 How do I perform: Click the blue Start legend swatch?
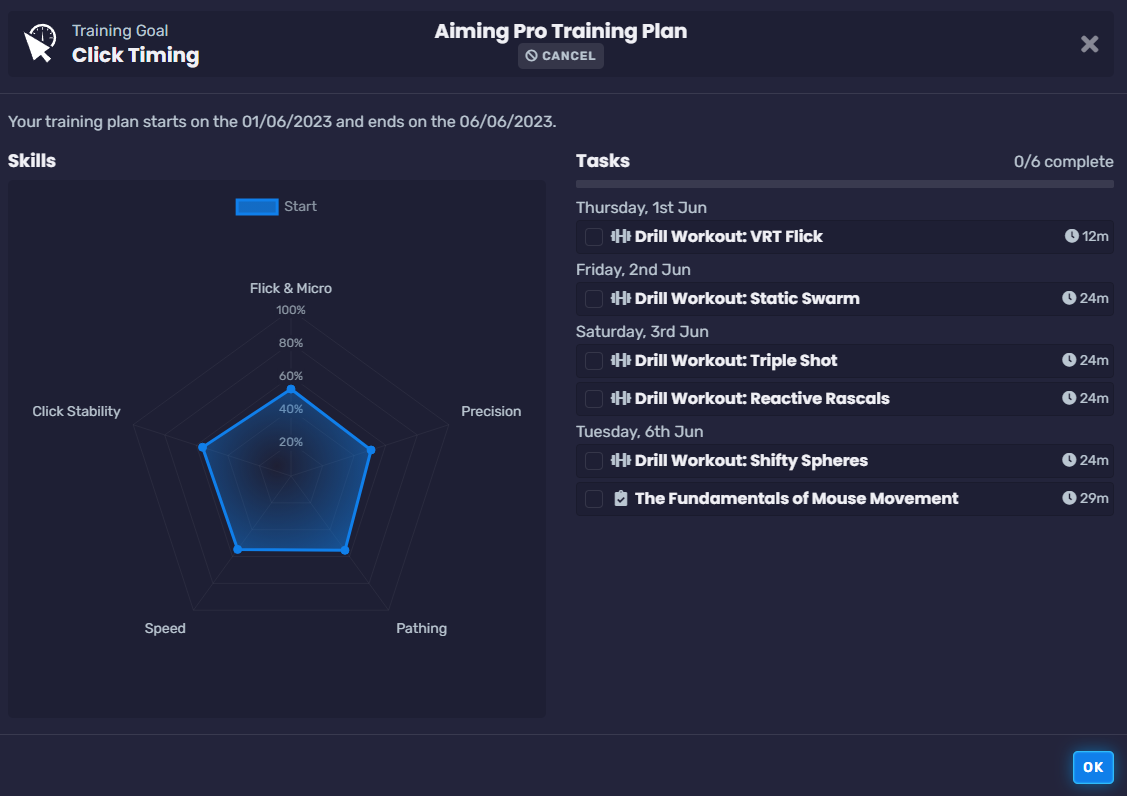click(257, 206)
